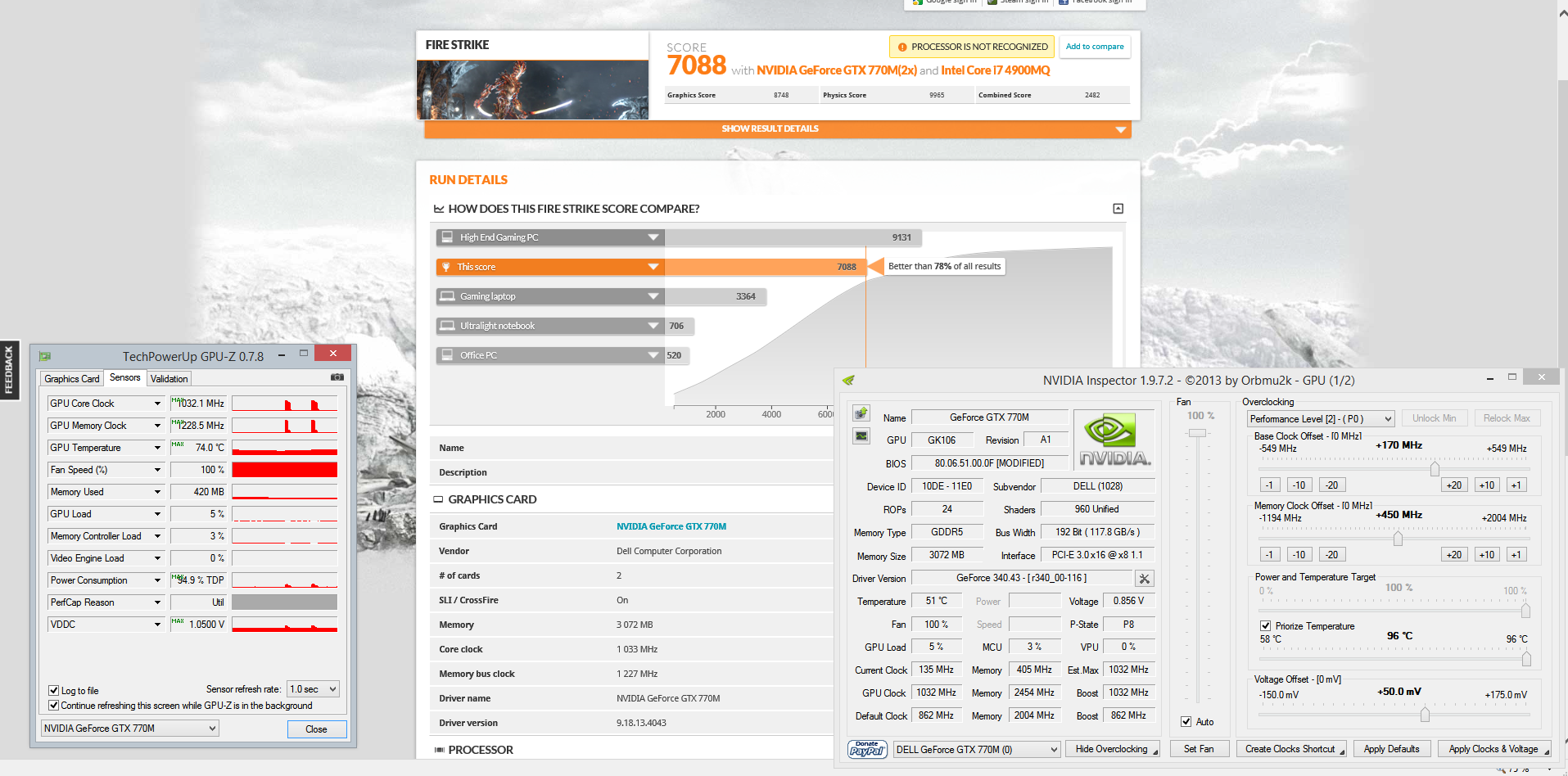Click Base Clock Offset +20 button
This screenshot has height=776, width=1568.
[x=1454, y=485]
